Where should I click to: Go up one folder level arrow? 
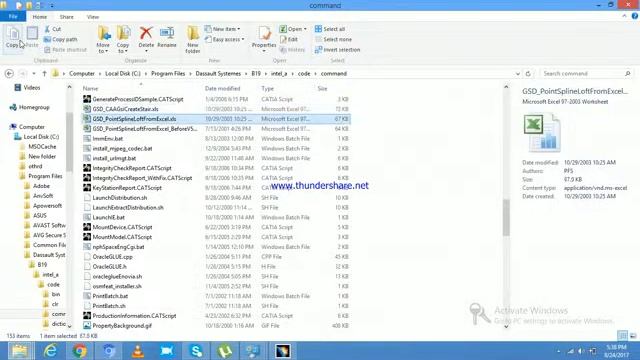[44, 73]
